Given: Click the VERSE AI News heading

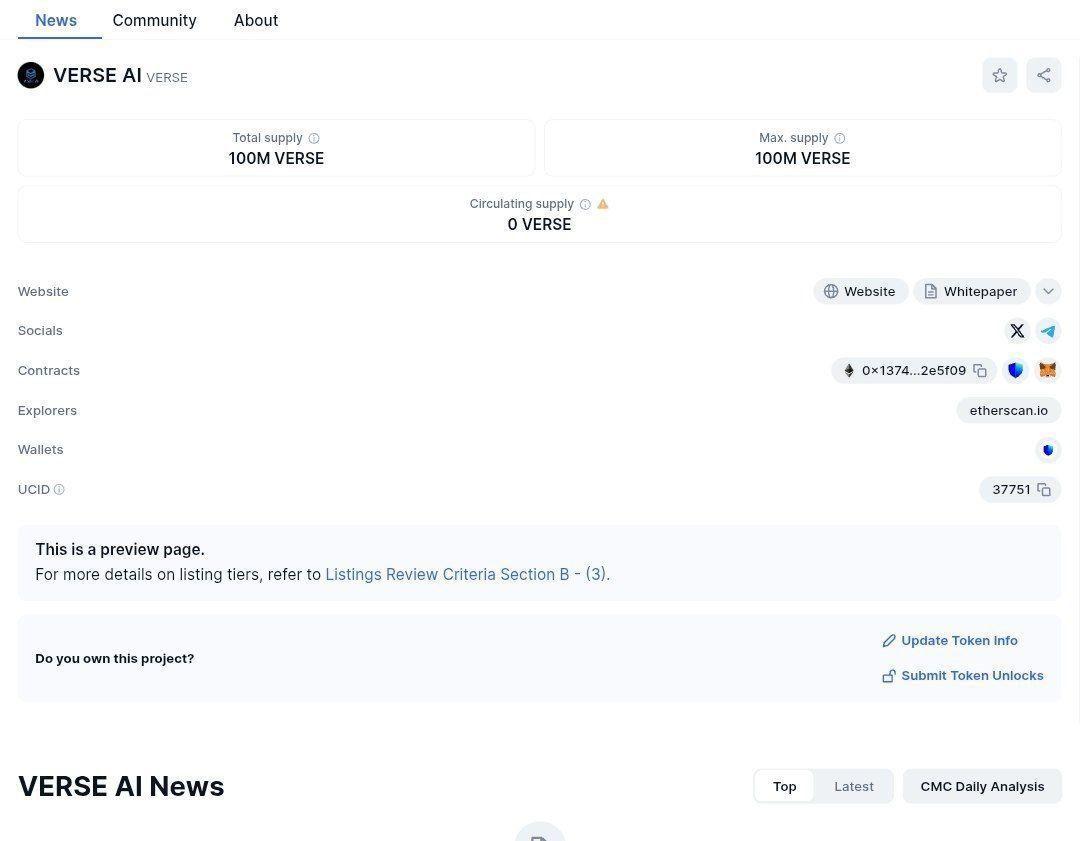Looking at the screenshot, I should pos(121,787).
